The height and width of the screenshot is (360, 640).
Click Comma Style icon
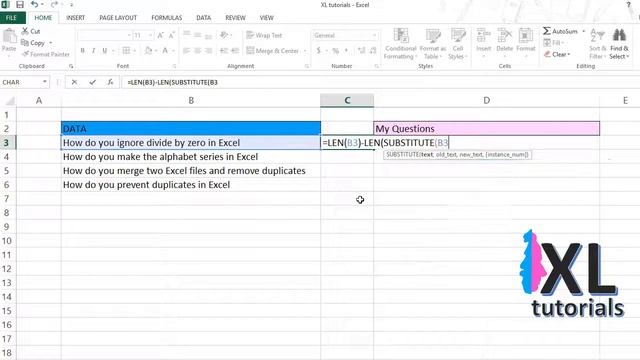point(347,51)
